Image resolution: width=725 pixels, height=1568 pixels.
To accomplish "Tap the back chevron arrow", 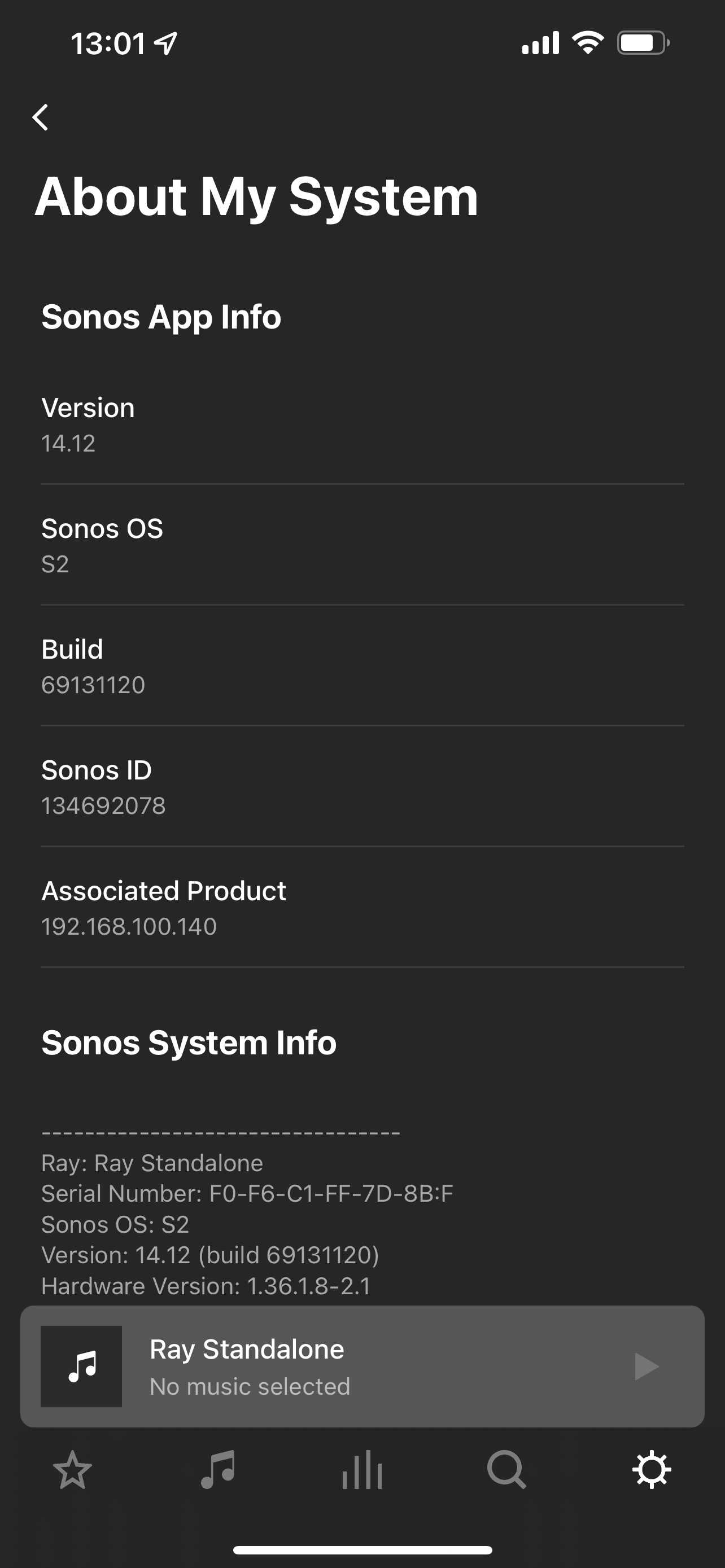I will pos(41,117).
